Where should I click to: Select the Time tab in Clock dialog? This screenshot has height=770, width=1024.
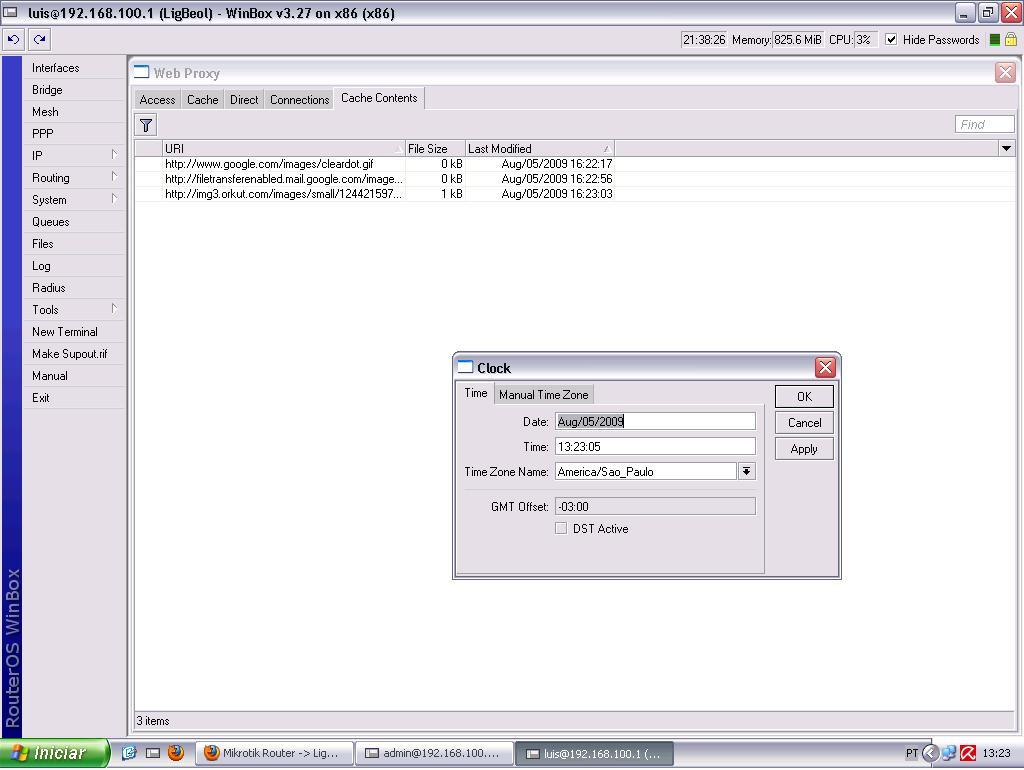(x=475, y=393)
